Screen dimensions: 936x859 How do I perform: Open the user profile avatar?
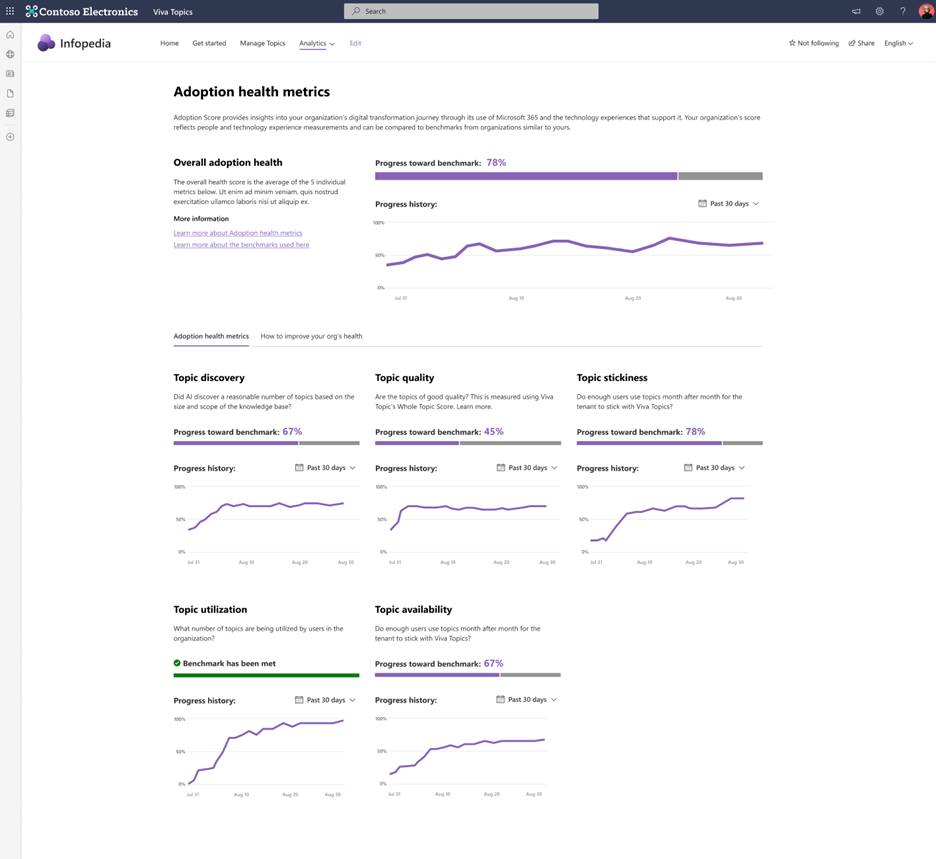coord(926,12)
